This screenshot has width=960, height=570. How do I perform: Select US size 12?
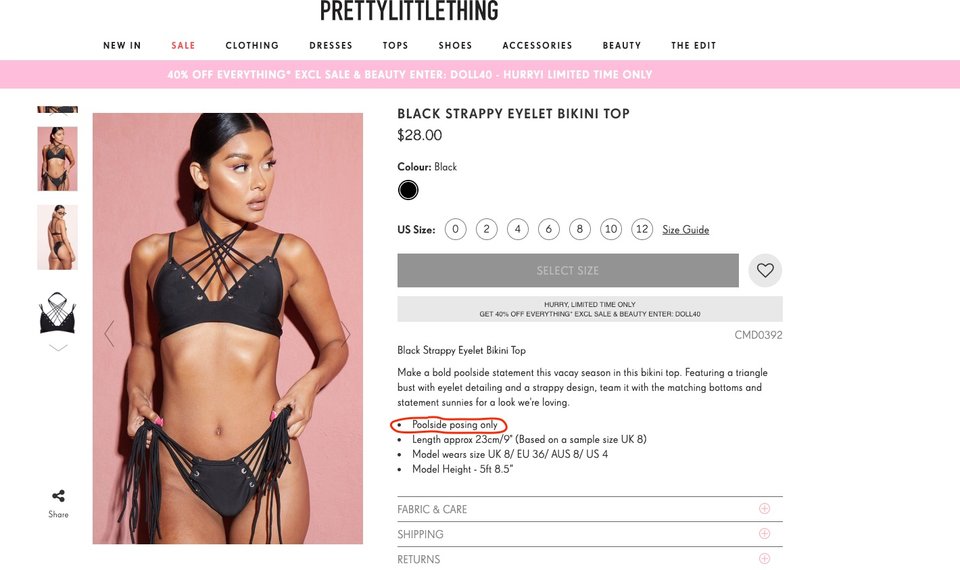(x=642, y=229)
